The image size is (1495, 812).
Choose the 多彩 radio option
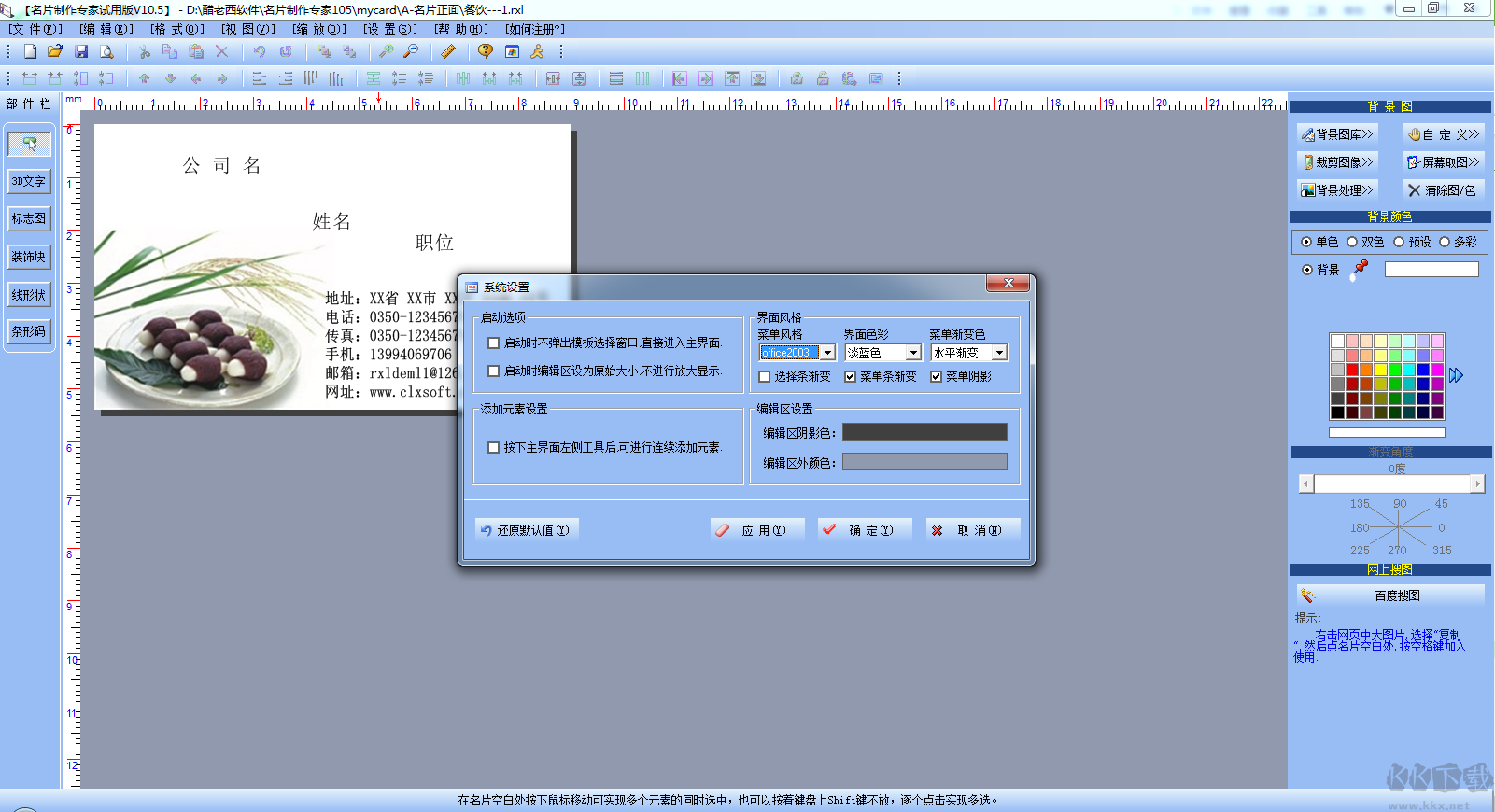(x=1445, y=242)
